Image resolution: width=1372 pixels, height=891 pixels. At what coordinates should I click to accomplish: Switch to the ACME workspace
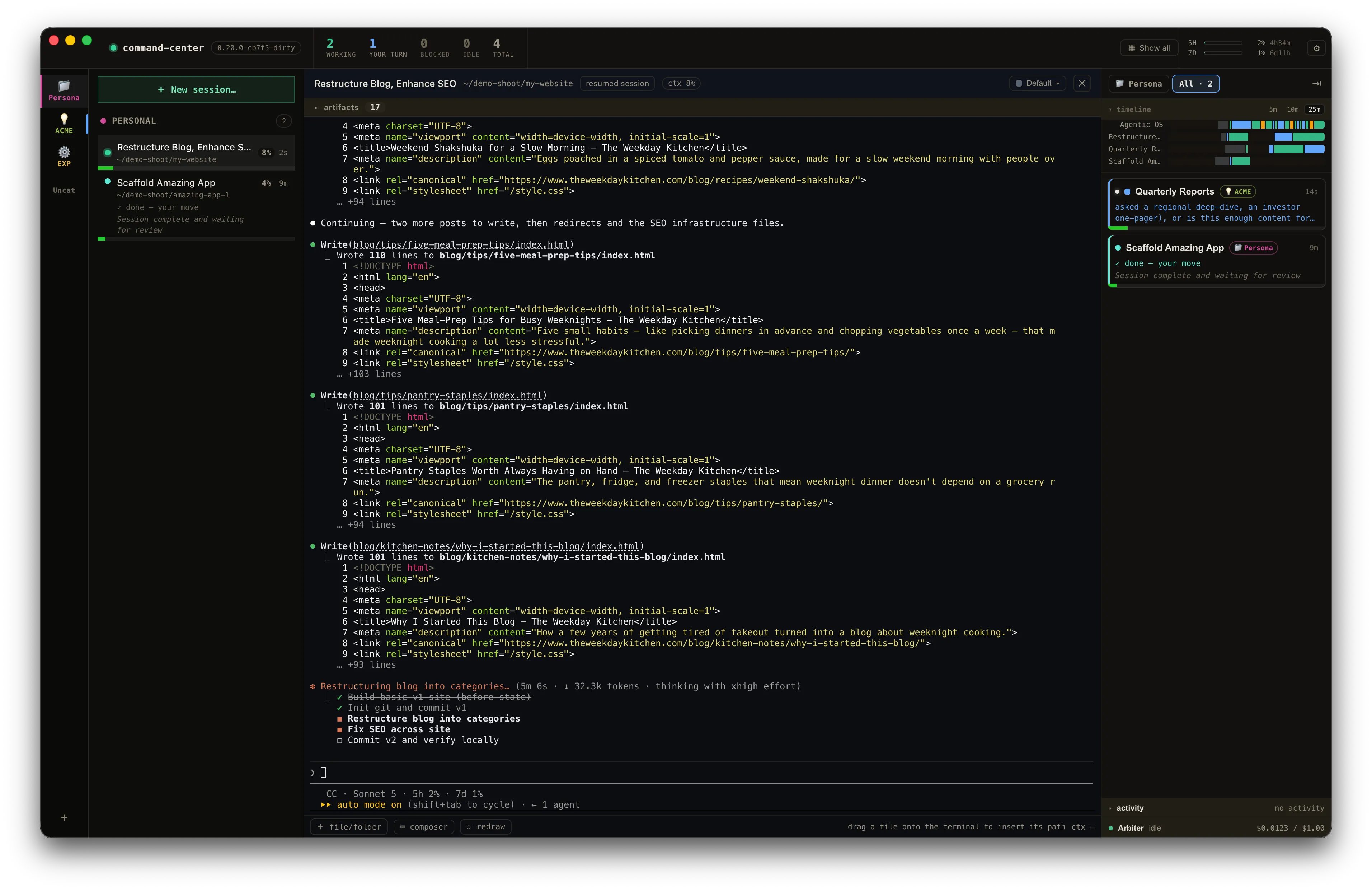click(64, 124)
